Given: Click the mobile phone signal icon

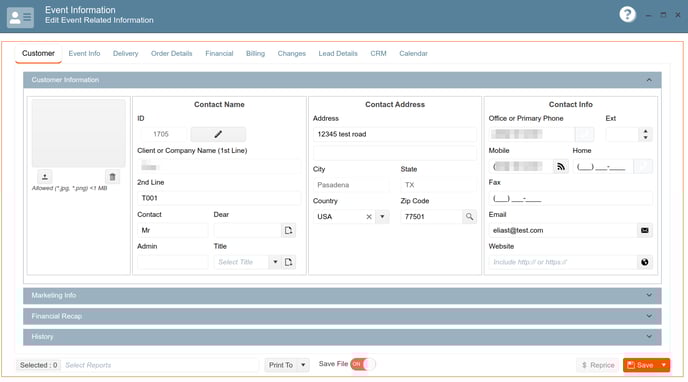Looking at the screenshot, I should [x=560, y=166].
